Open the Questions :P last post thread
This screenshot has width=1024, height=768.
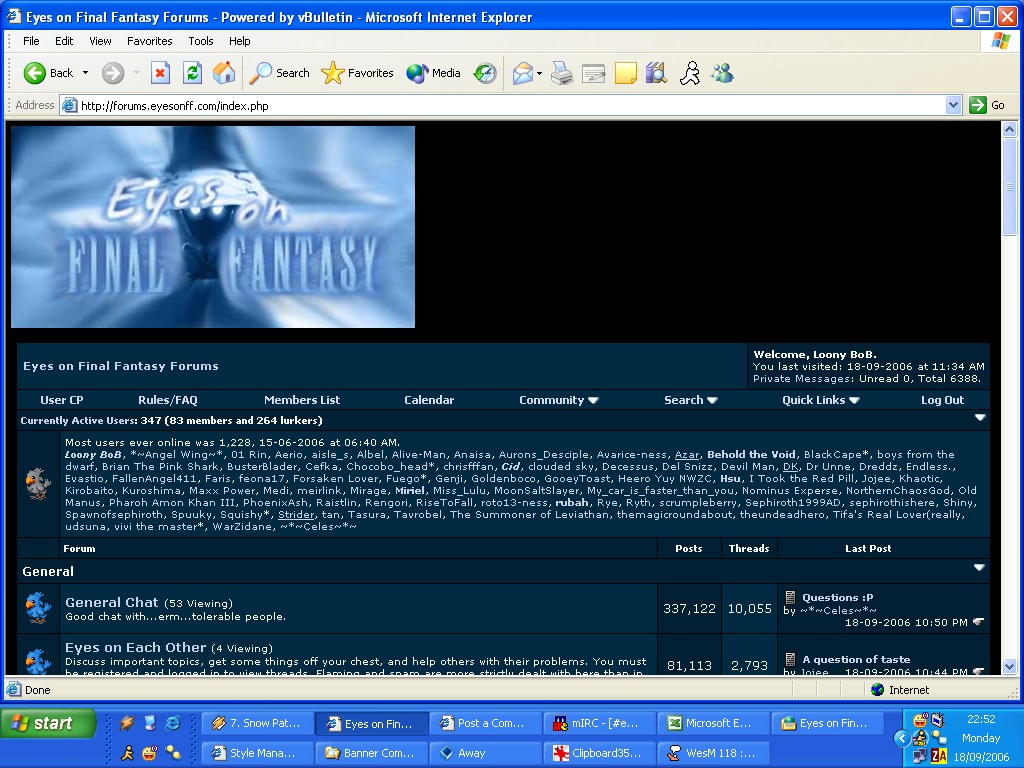tap(837, 598)
